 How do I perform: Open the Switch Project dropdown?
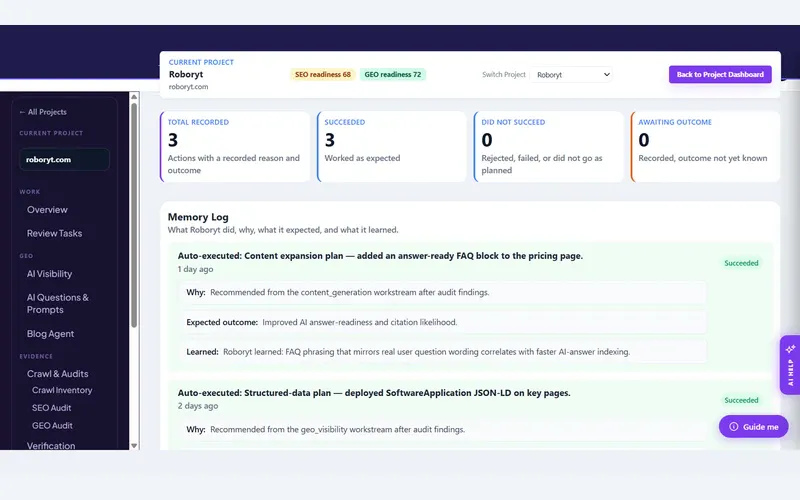(x=571, y=74)
